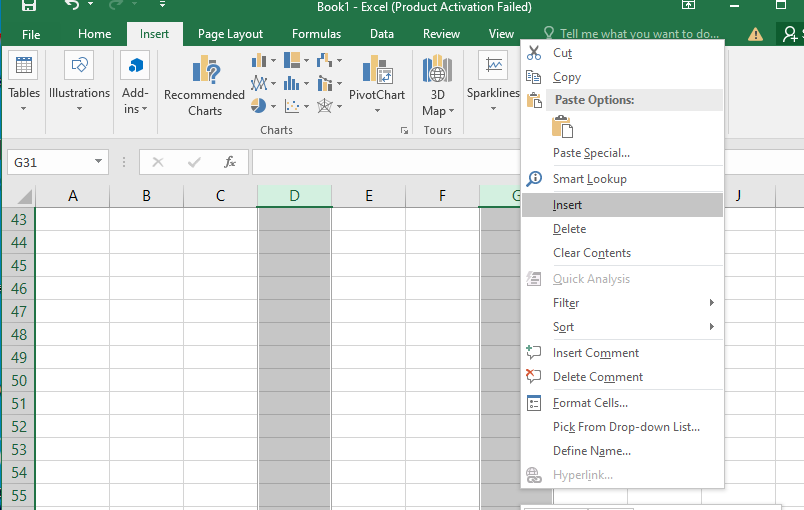The width and height of the screenshot is (804, 510).
Task: Expand the scatter chart dropdown arrow
Action: click(x=306, y=106)
